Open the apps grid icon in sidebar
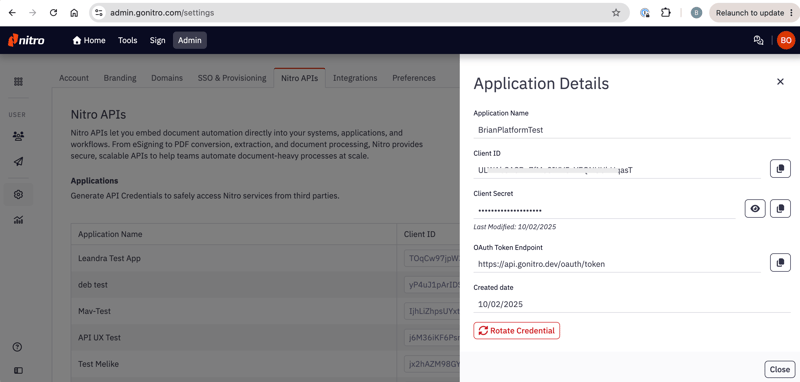 [x=18, y=82]
